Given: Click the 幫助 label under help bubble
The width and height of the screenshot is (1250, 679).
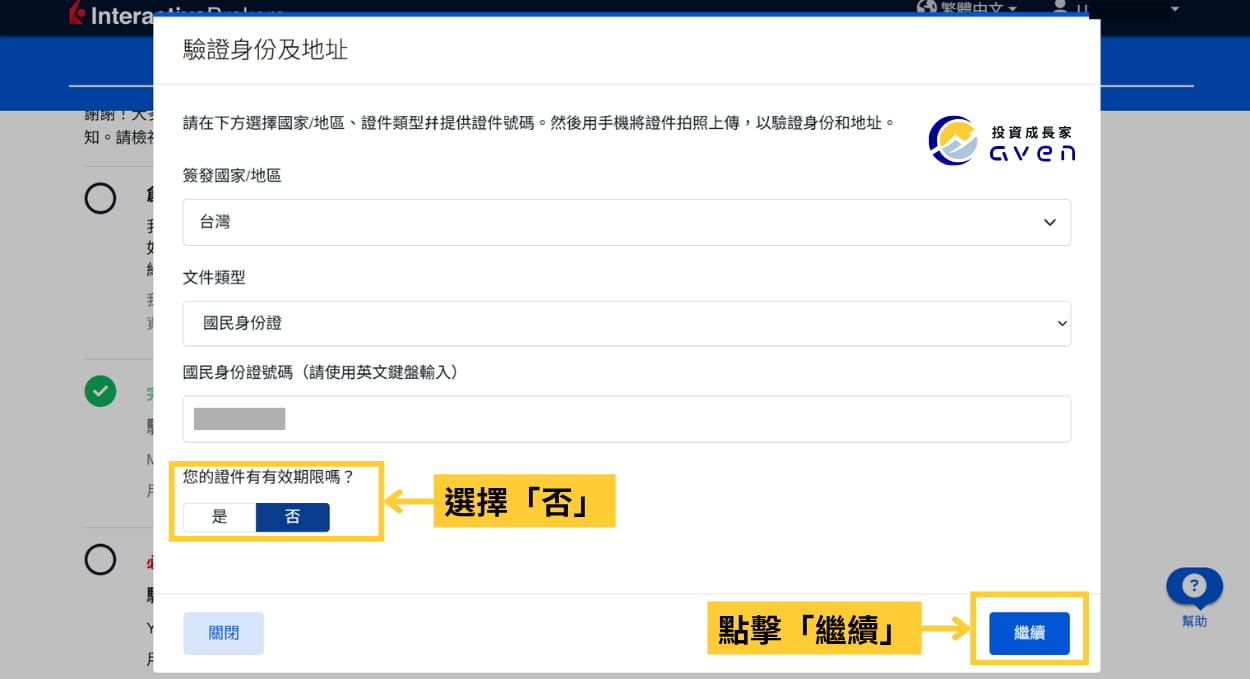Looking at the screenshot, I should tap(1195, 621).
